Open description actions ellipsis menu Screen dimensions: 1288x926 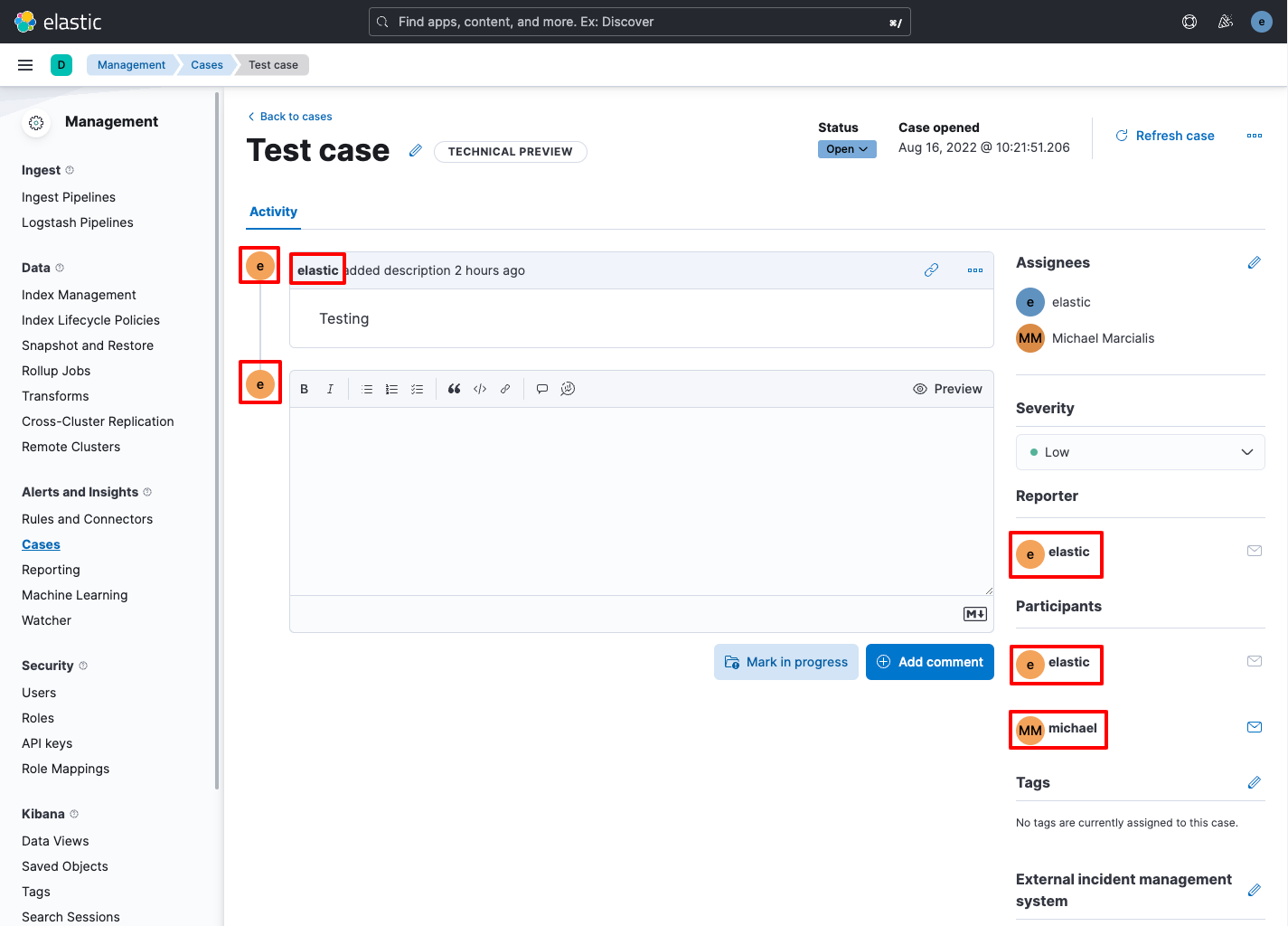pos(975,270)
